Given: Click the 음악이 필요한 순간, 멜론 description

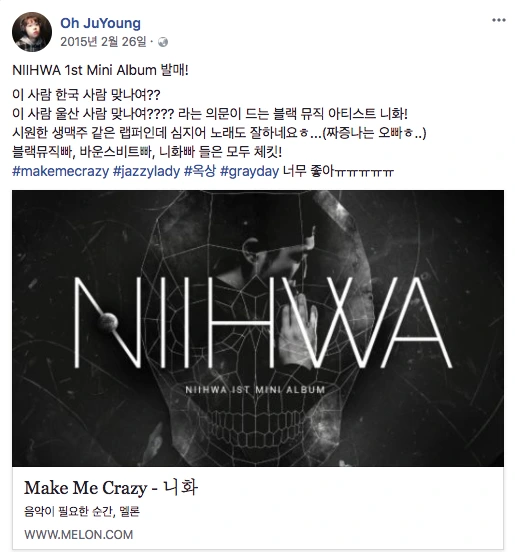Looking at the screenshot, I should 82,511.
